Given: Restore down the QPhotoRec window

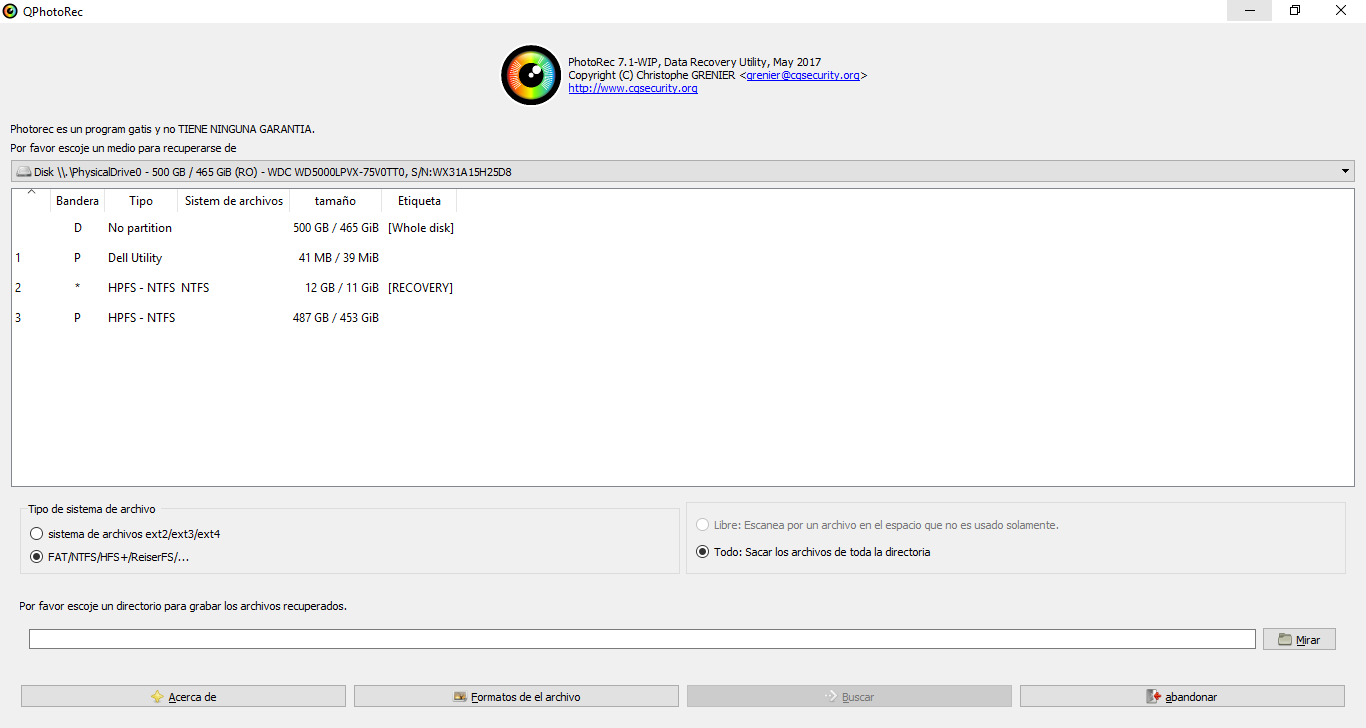Looking at the screenshot, I should [1295, 10].
